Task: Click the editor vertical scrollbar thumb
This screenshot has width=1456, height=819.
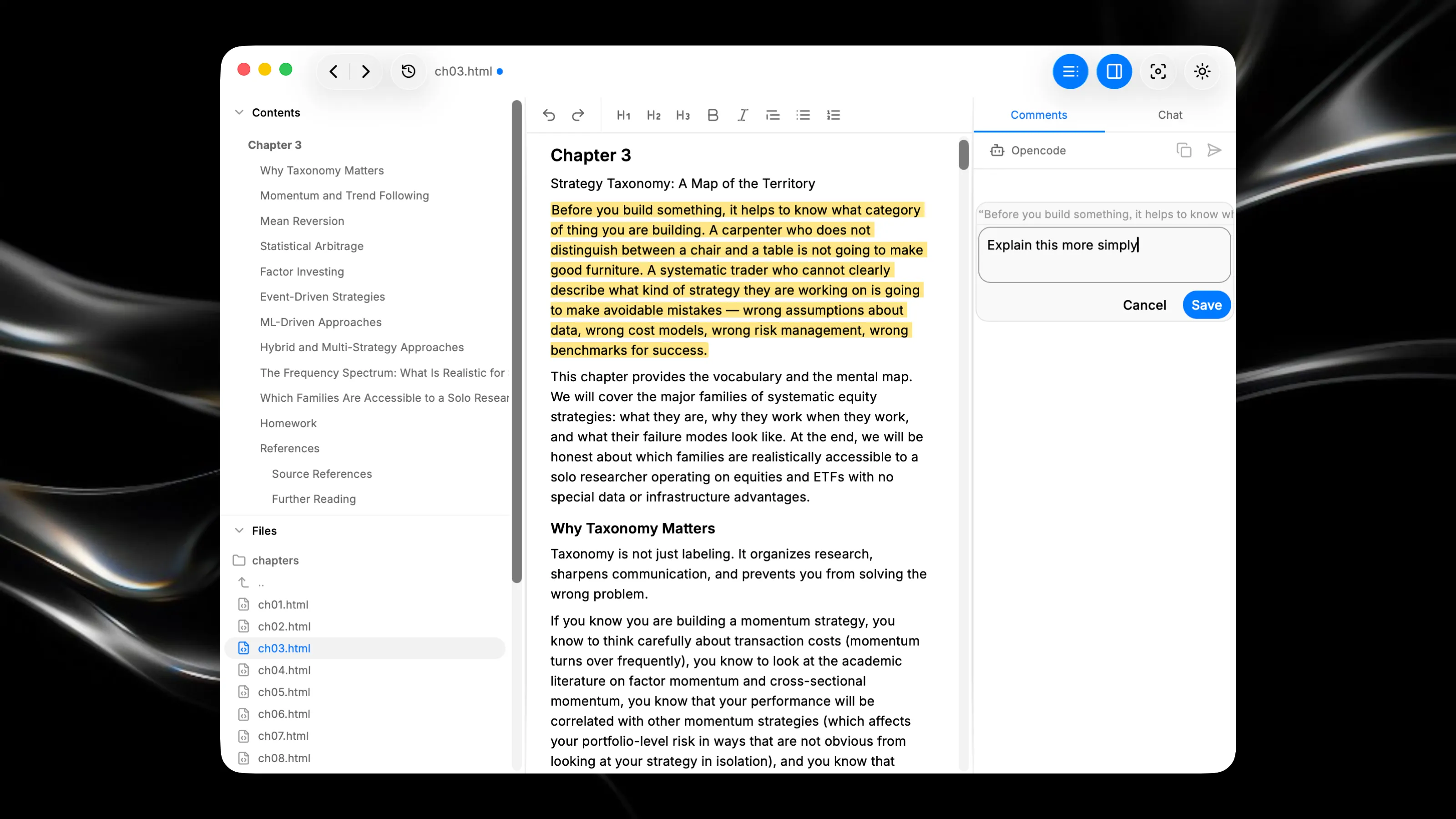Action: click(x=964, y=154)
